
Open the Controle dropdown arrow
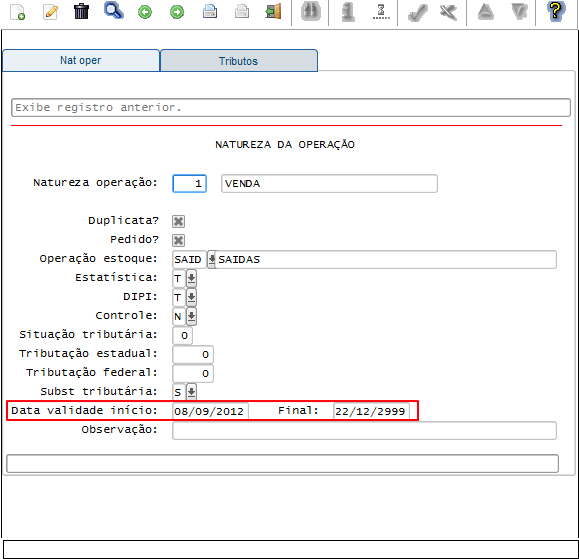(191, 316)
